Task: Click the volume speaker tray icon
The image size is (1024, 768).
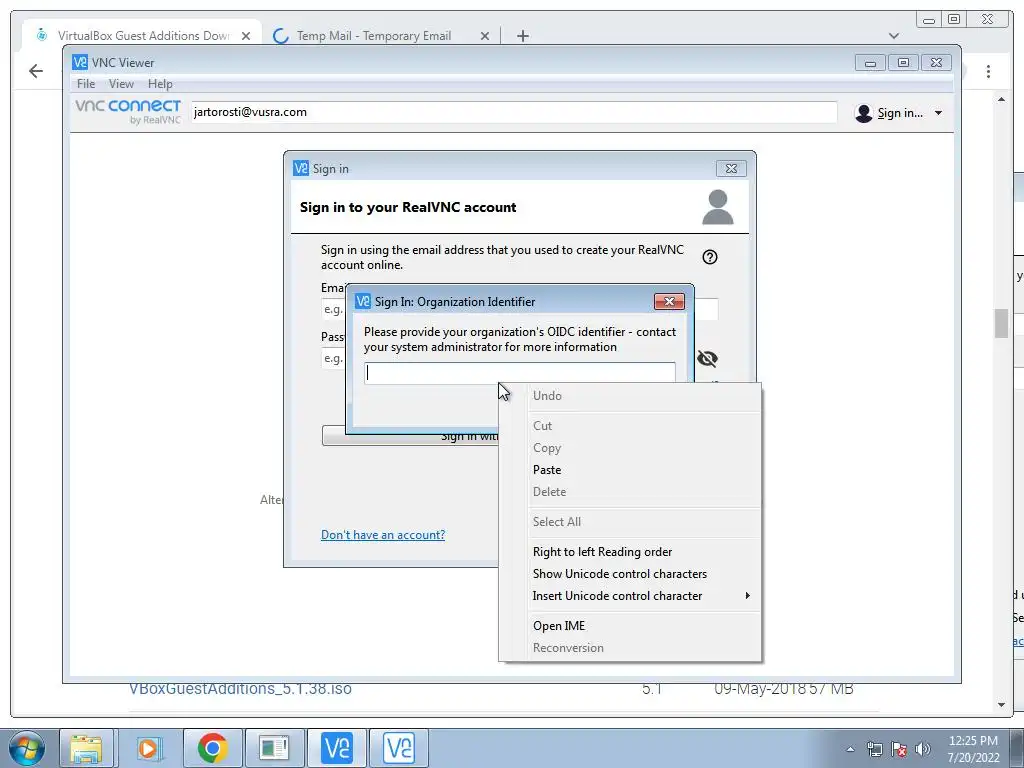Action: point(923,749)
